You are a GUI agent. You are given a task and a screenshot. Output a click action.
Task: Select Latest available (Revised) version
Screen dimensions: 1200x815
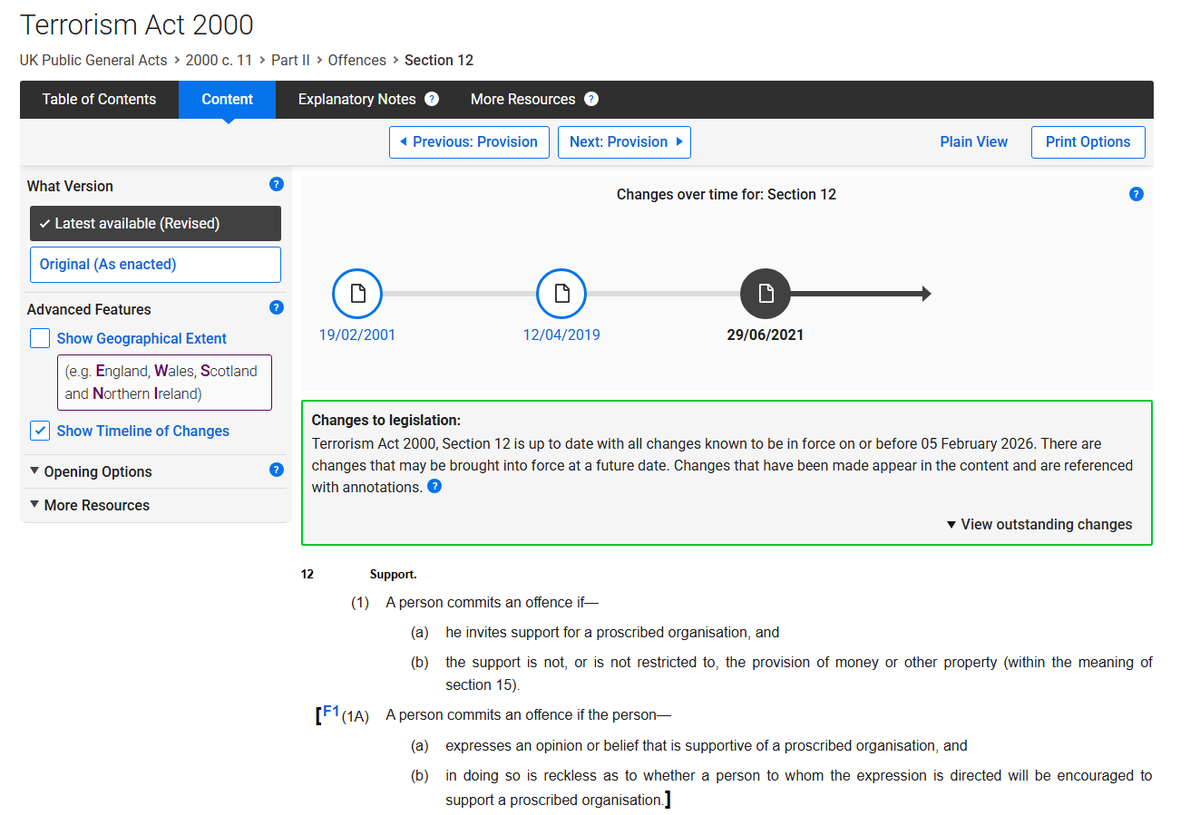point(155,223)
